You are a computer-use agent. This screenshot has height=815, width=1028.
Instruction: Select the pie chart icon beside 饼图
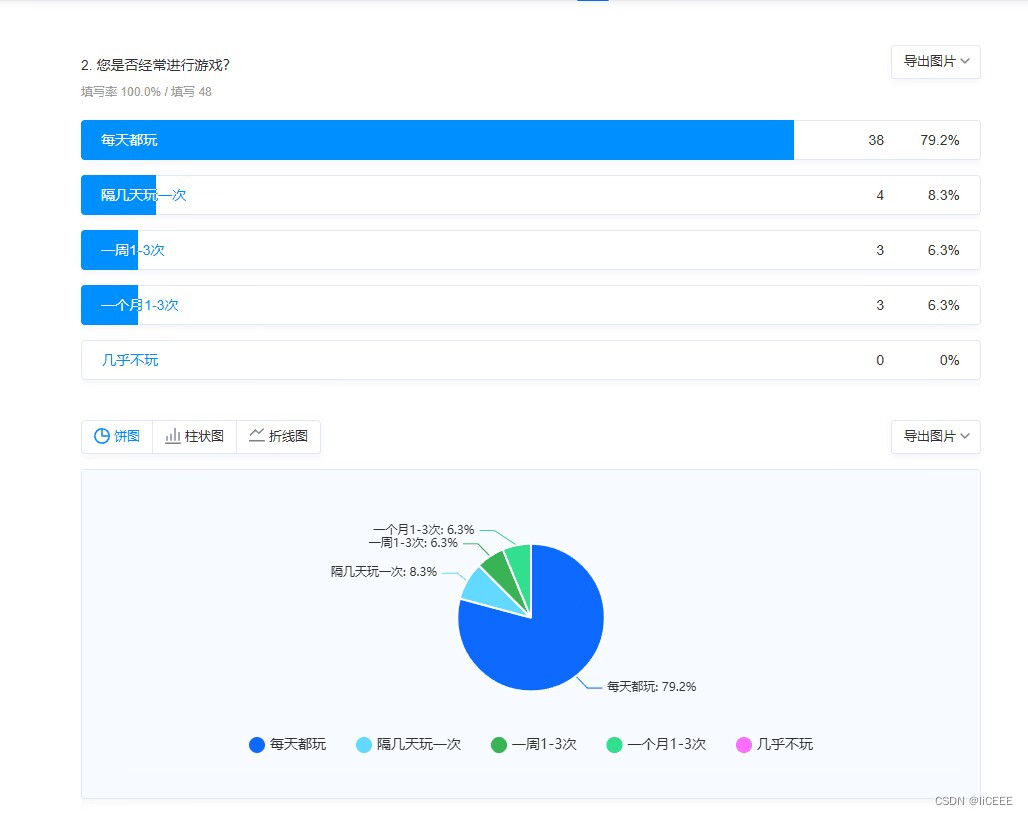103,437
